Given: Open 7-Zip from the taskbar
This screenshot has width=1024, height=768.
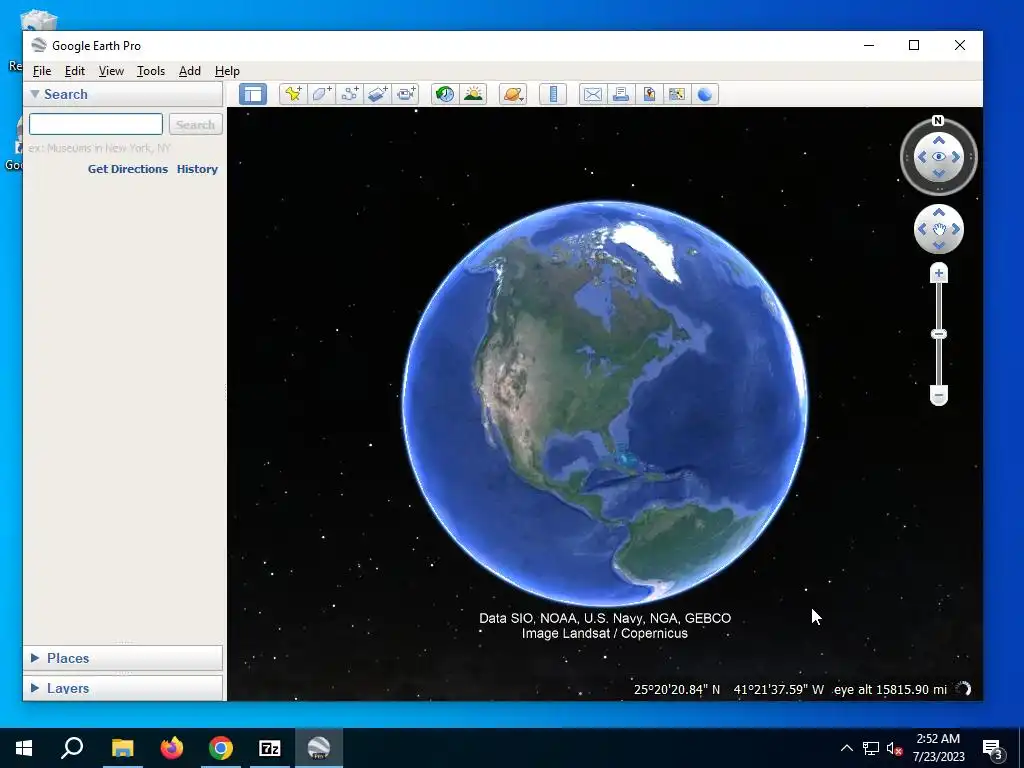Looking at the screenshot, I should click(x=270, y=748).
